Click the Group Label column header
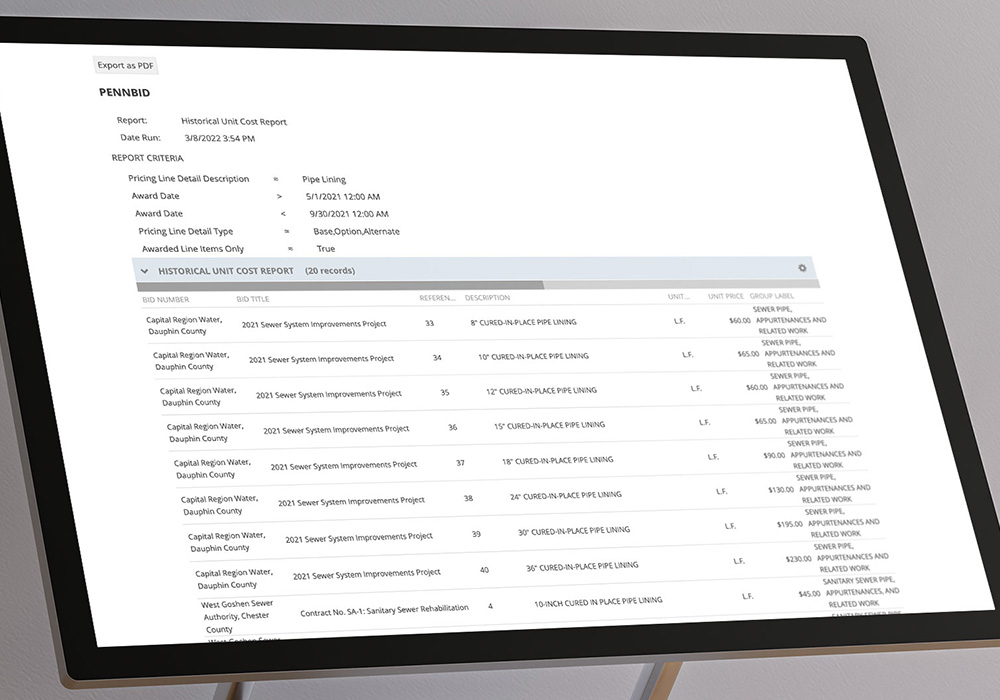The height and width of the screenshot is (700, 1000). [x=772, y=296]
